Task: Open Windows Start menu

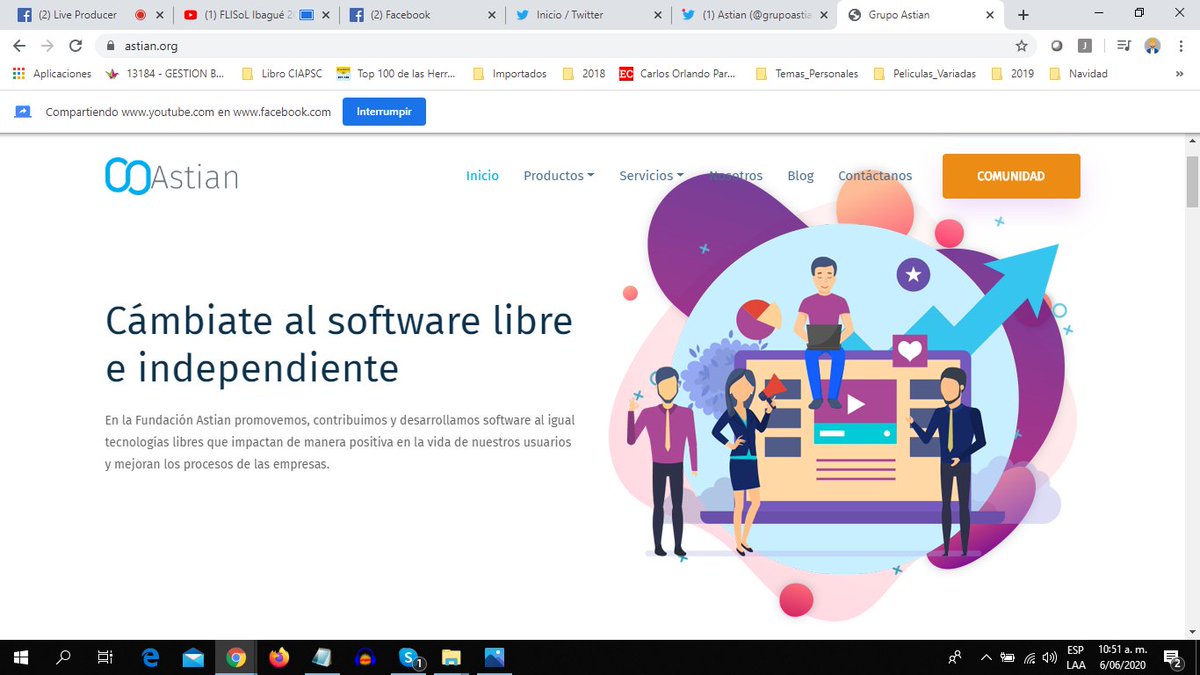Action: click(20, 657)
